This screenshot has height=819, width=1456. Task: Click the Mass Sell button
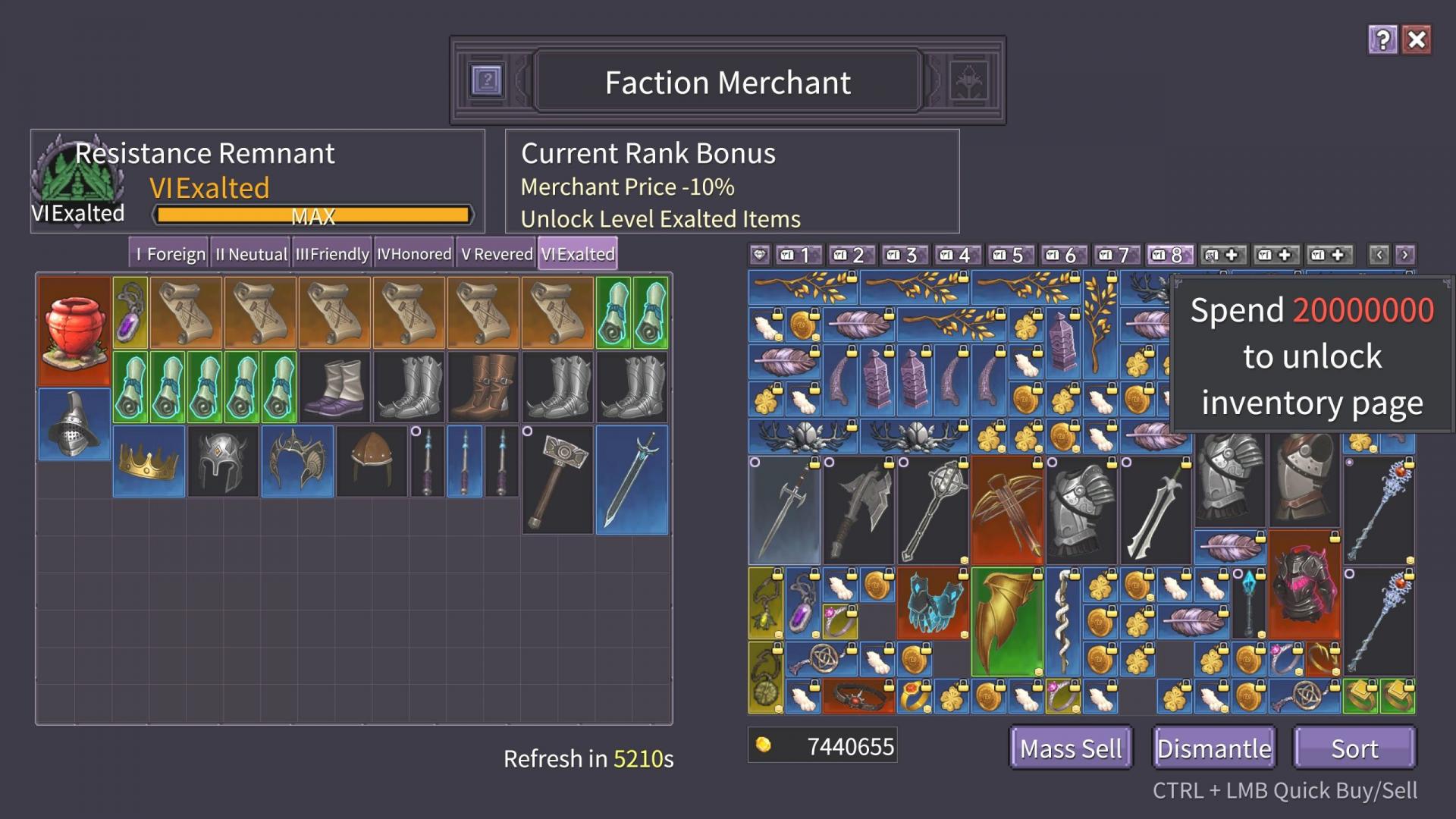pyautogui.click(x=1071, y=748)
